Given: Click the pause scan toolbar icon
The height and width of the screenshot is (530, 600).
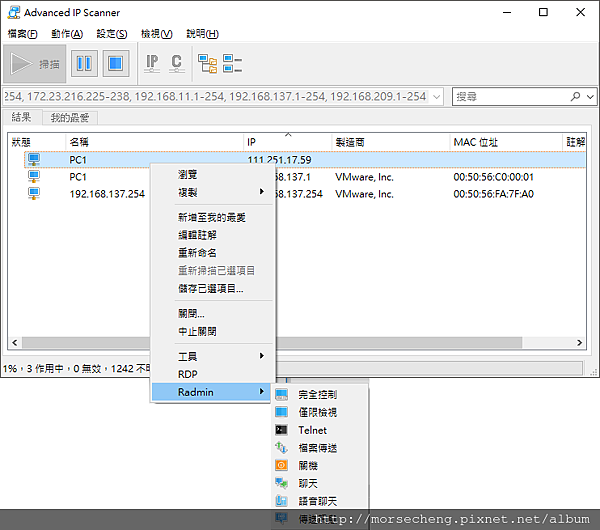Looking at the screenshot, I should [84, 63].
